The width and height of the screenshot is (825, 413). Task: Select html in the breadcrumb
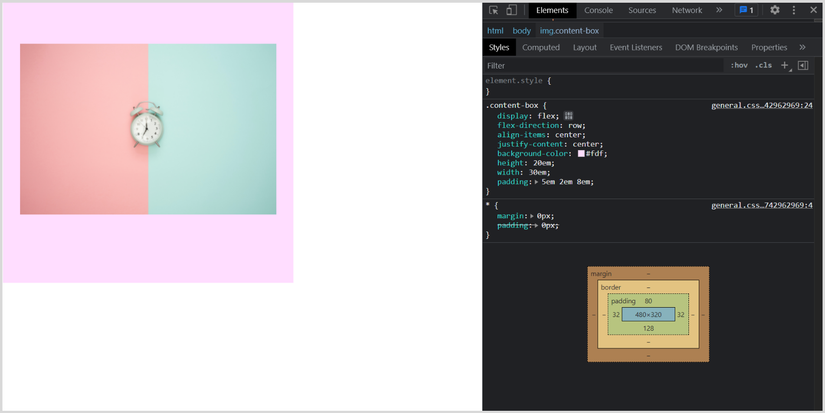495,31
